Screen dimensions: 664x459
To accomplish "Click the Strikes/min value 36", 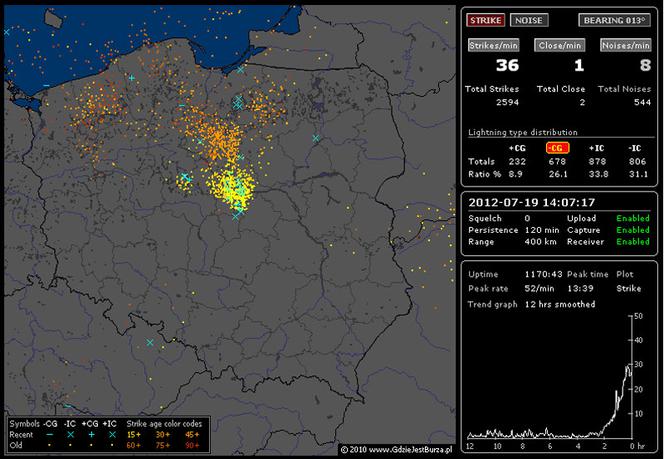I will point(507,65).
